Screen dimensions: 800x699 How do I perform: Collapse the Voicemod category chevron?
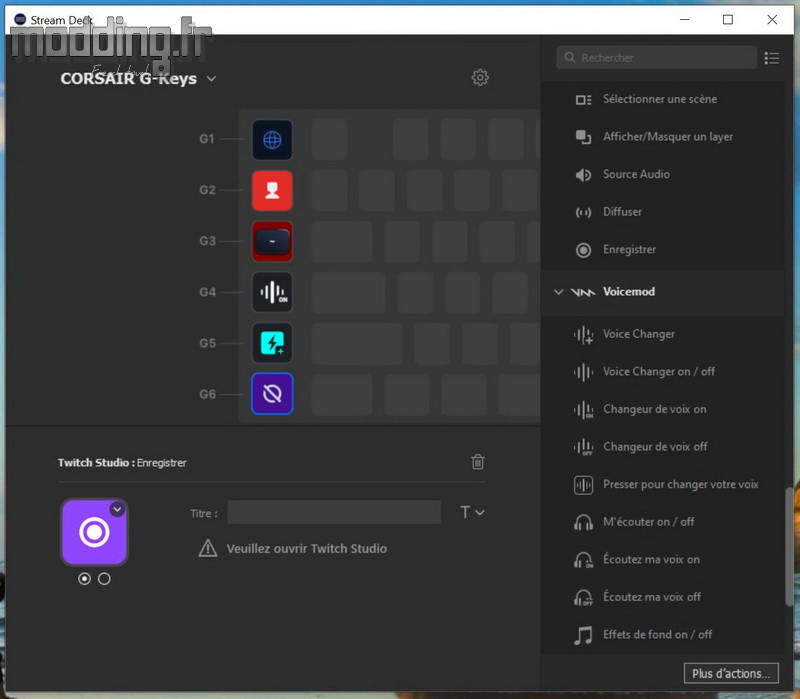point(558,292)
